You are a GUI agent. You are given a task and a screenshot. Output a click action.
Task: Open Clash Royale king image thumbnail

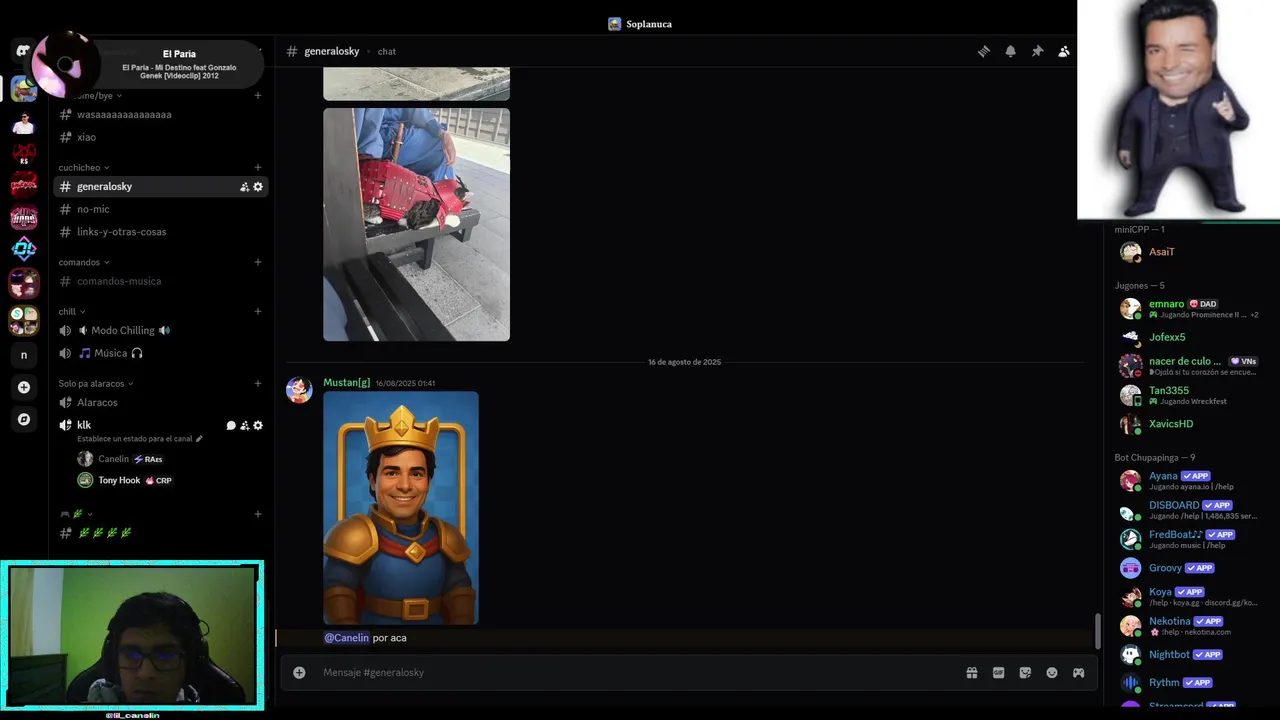(x=401, y=508)
